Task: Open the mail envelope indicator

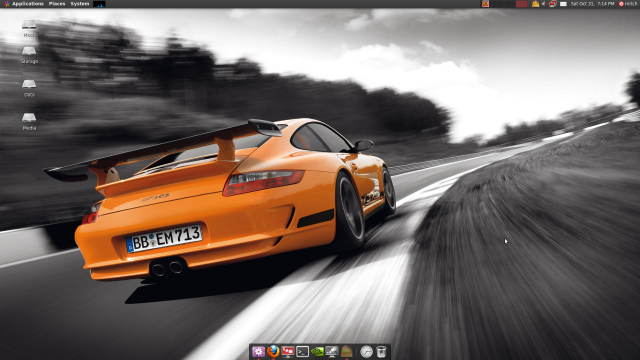Action: click(563, 4)
